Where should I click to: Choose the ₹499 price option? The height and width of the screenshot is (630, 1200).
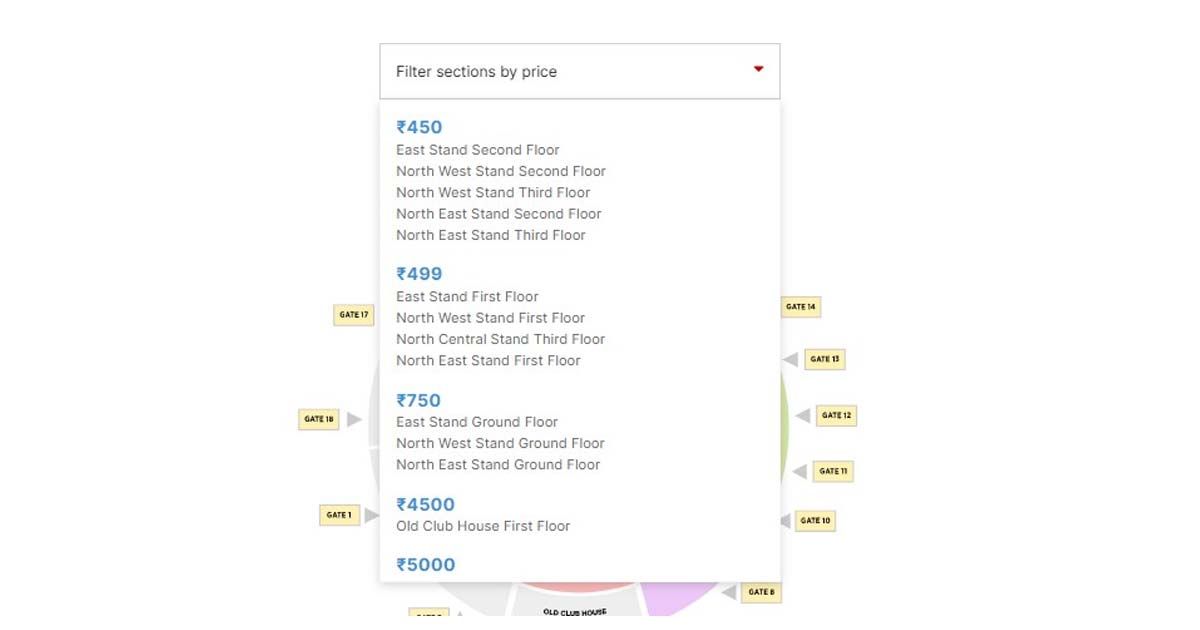[x=419, y=274]
